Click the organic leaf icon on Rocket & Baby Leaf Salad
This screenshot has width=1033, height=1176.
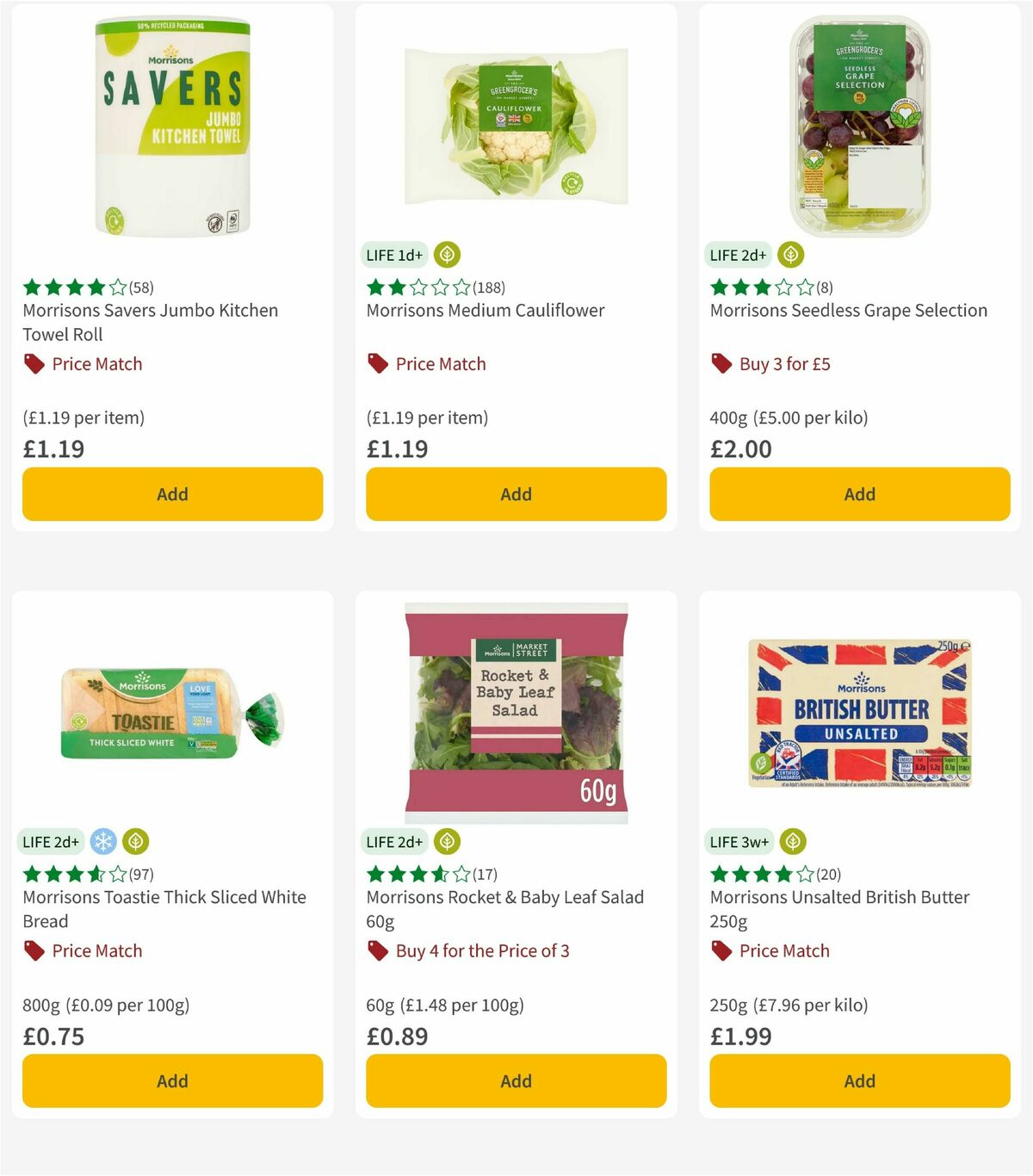coord(448,842)
